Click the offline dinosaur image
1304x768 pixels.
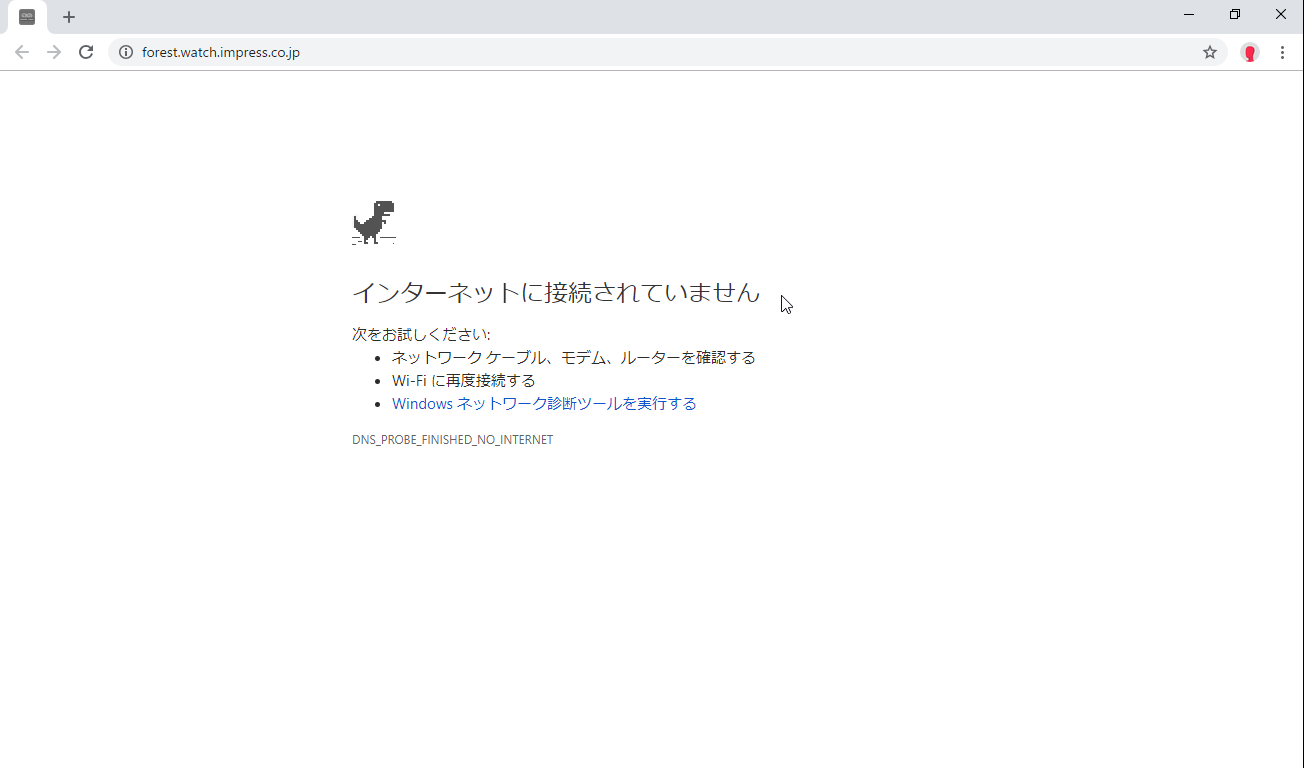coord(374,222)
